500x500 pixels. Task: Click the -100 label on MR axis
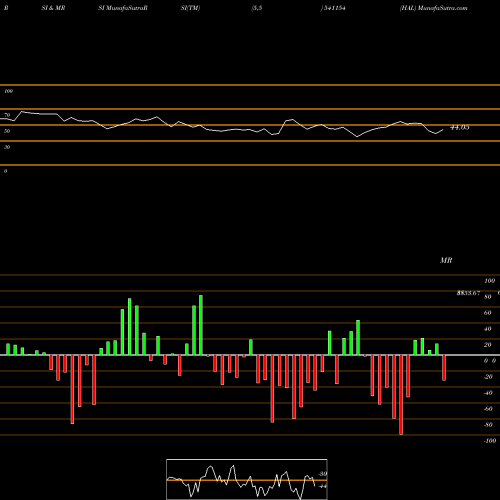[x=490, y=441]
